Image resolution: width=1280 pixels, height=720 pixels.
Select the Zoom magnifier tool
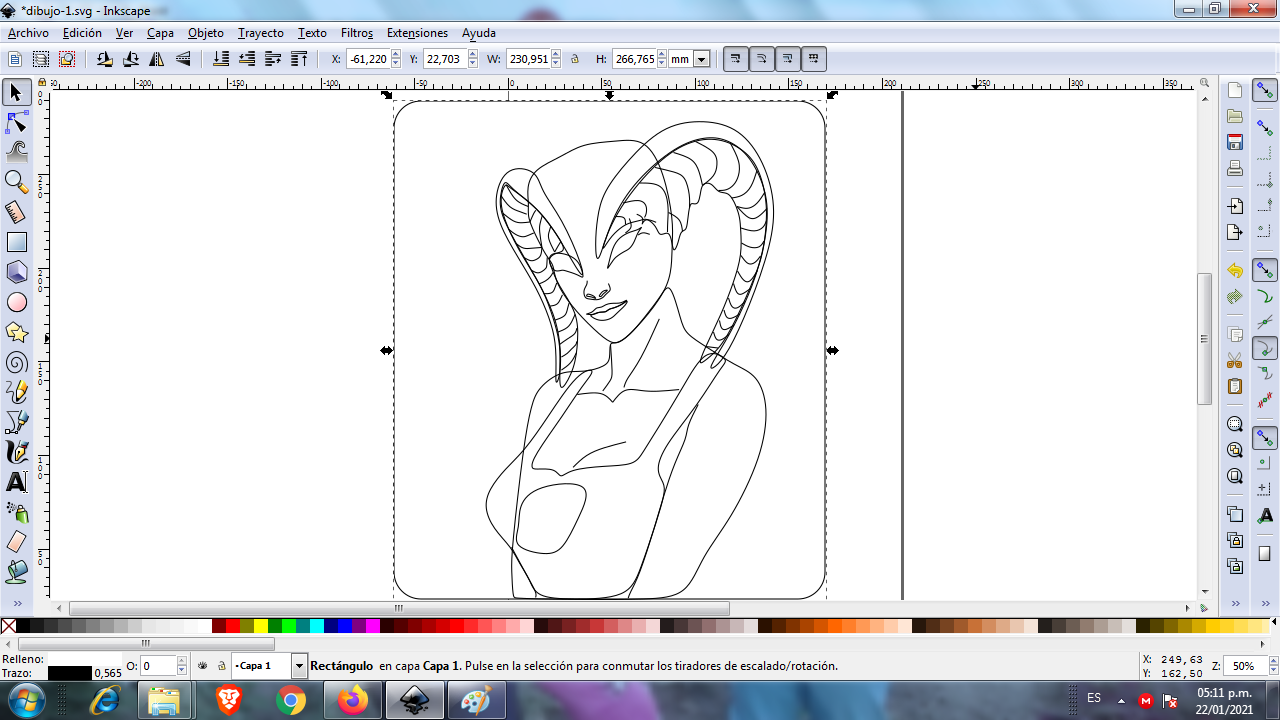tap(16, 182)
